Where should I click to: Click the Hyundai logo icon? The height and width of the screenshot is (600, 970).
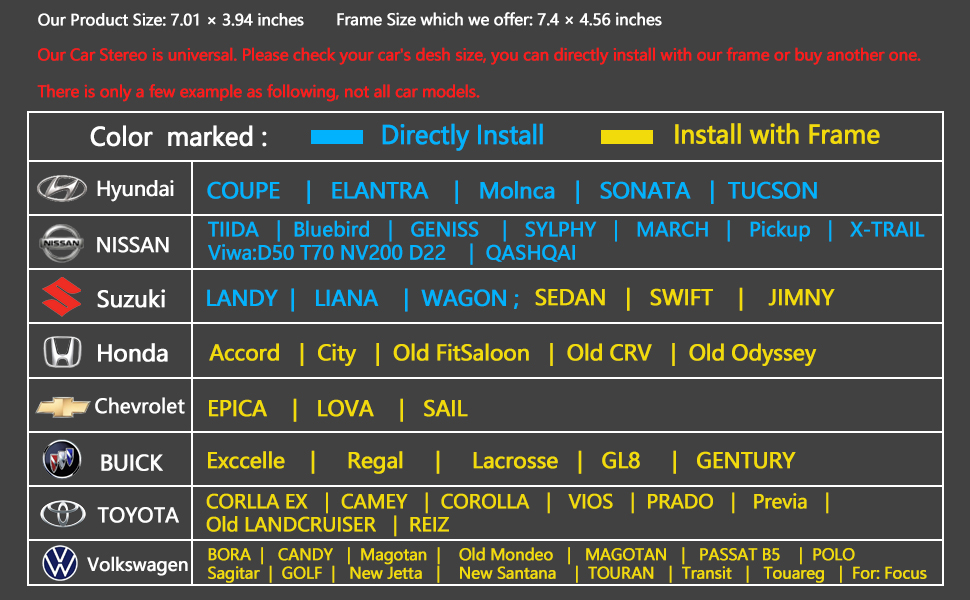(61, 188)
